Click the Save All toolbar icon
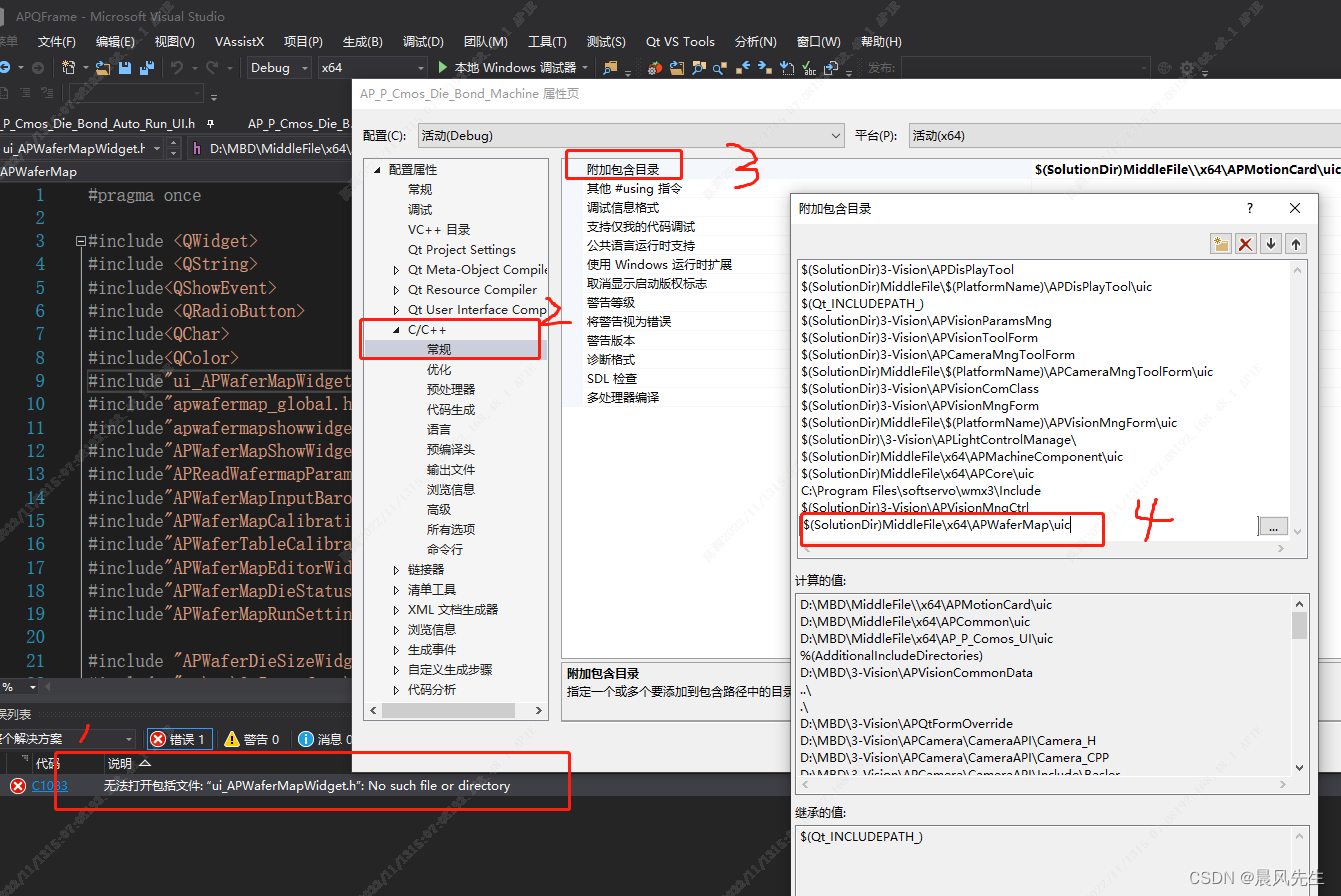The image size is (1341, 896). point(147,68)
